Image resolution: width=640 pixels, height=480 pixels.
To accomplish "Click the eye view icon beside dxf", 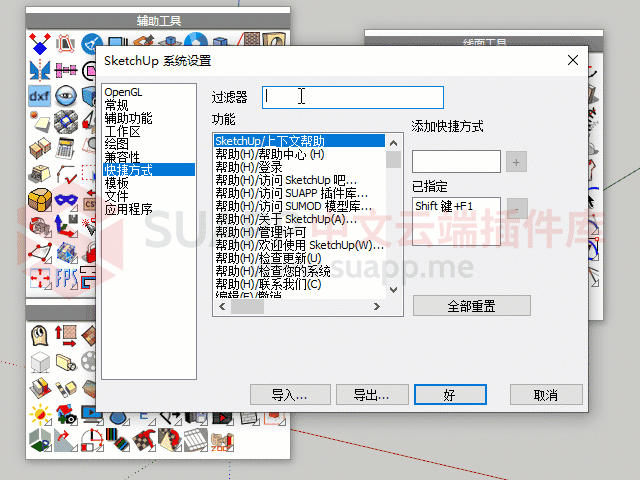I will pos(66,96).
